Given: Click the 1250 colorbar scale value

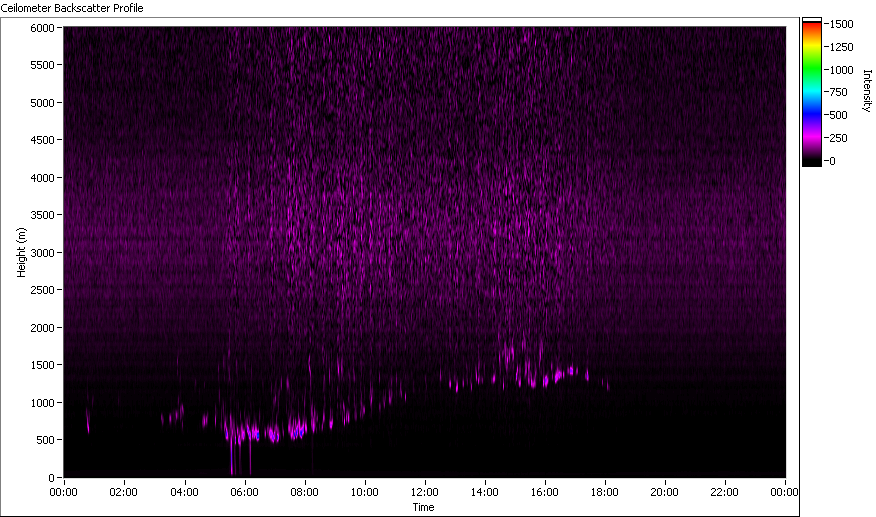Looking at the screenshot, I should tap(841, 47).
